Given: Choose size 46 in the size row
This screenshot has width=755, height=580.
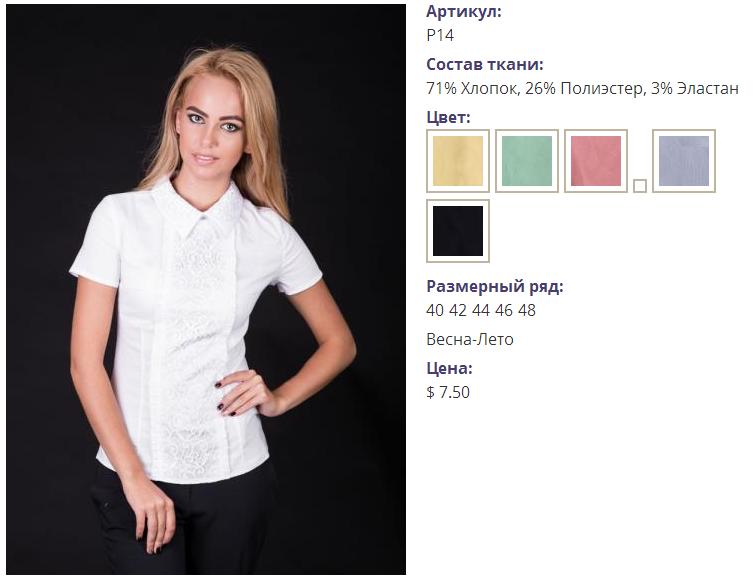Looking at the screenshot, I should pyautogui.click(x=504, y=310).
